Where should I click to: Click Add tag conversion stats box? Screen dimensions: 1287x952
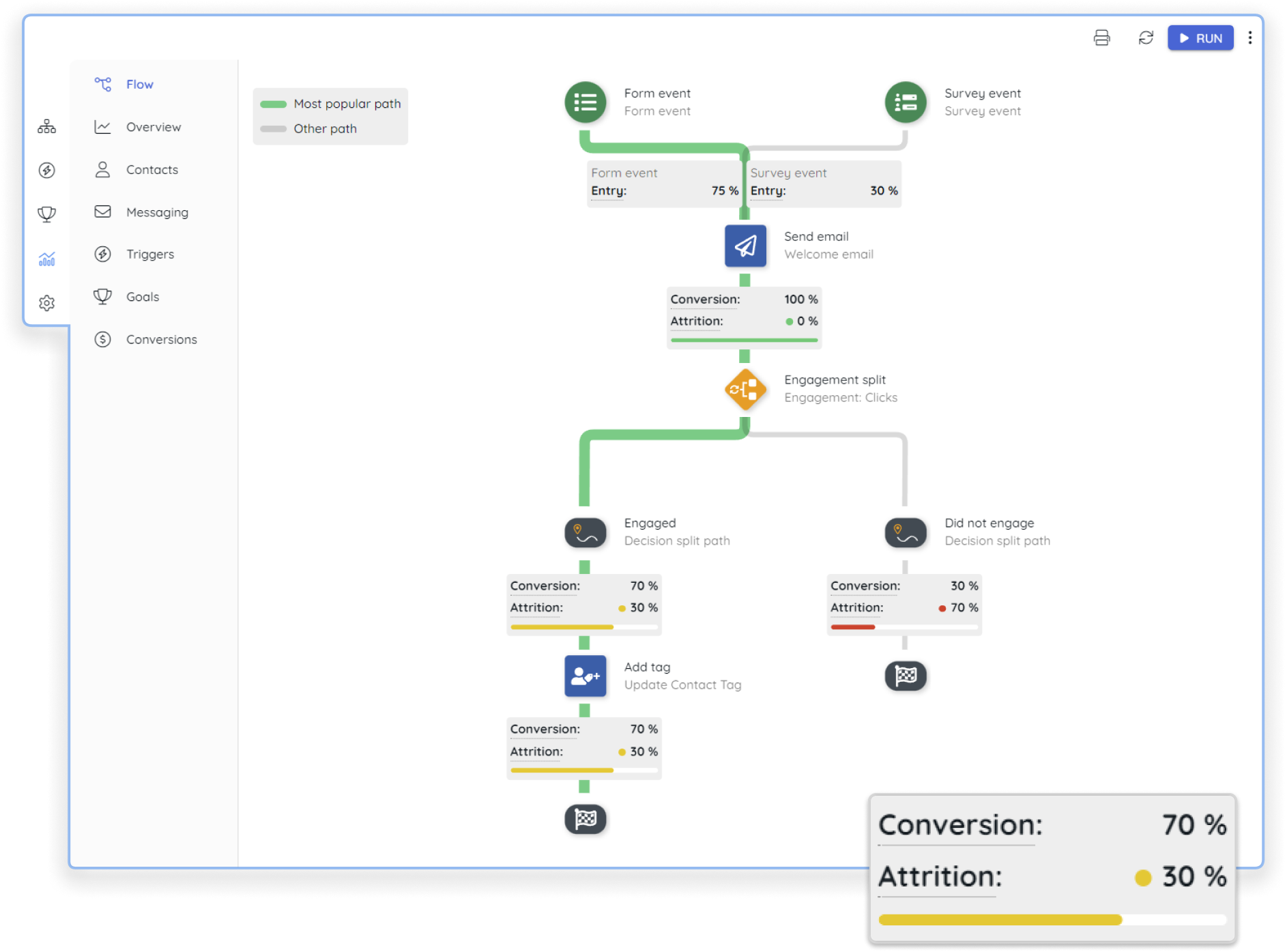pos(584,748)
